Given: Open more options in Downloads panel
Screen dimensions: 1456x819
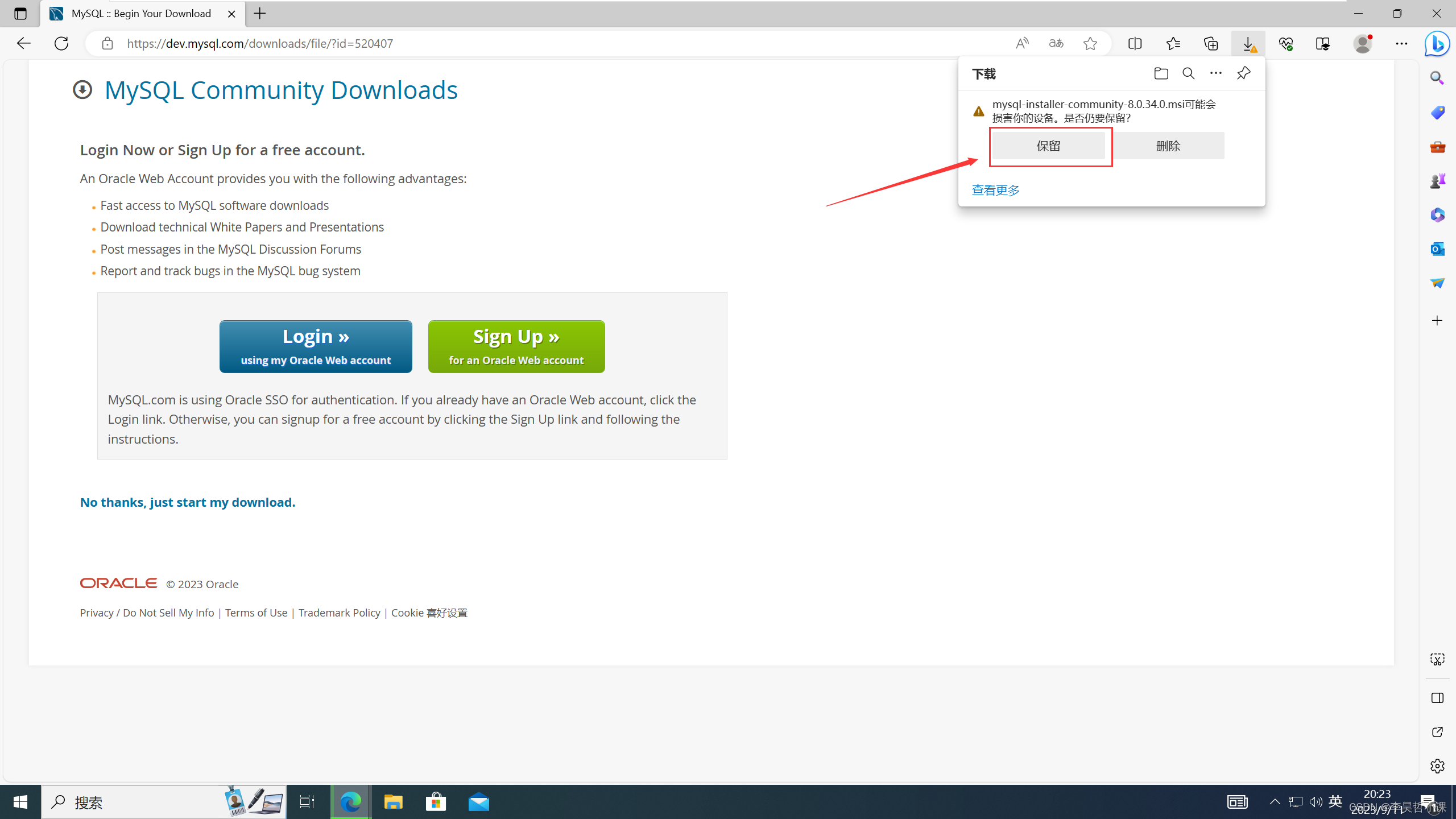Looking at the screenshot, I should pos(1215,73).
